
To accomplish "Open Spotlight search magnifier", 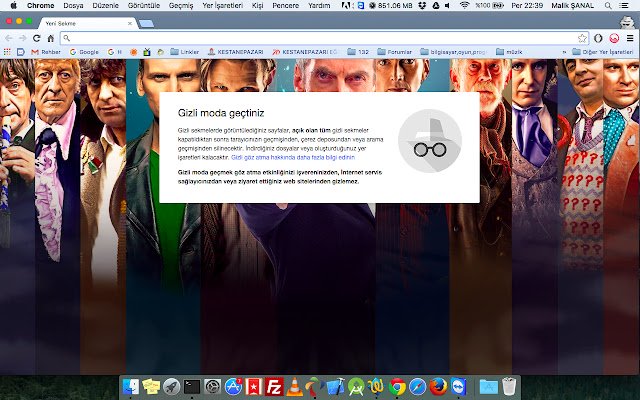I will click(608, 5).
